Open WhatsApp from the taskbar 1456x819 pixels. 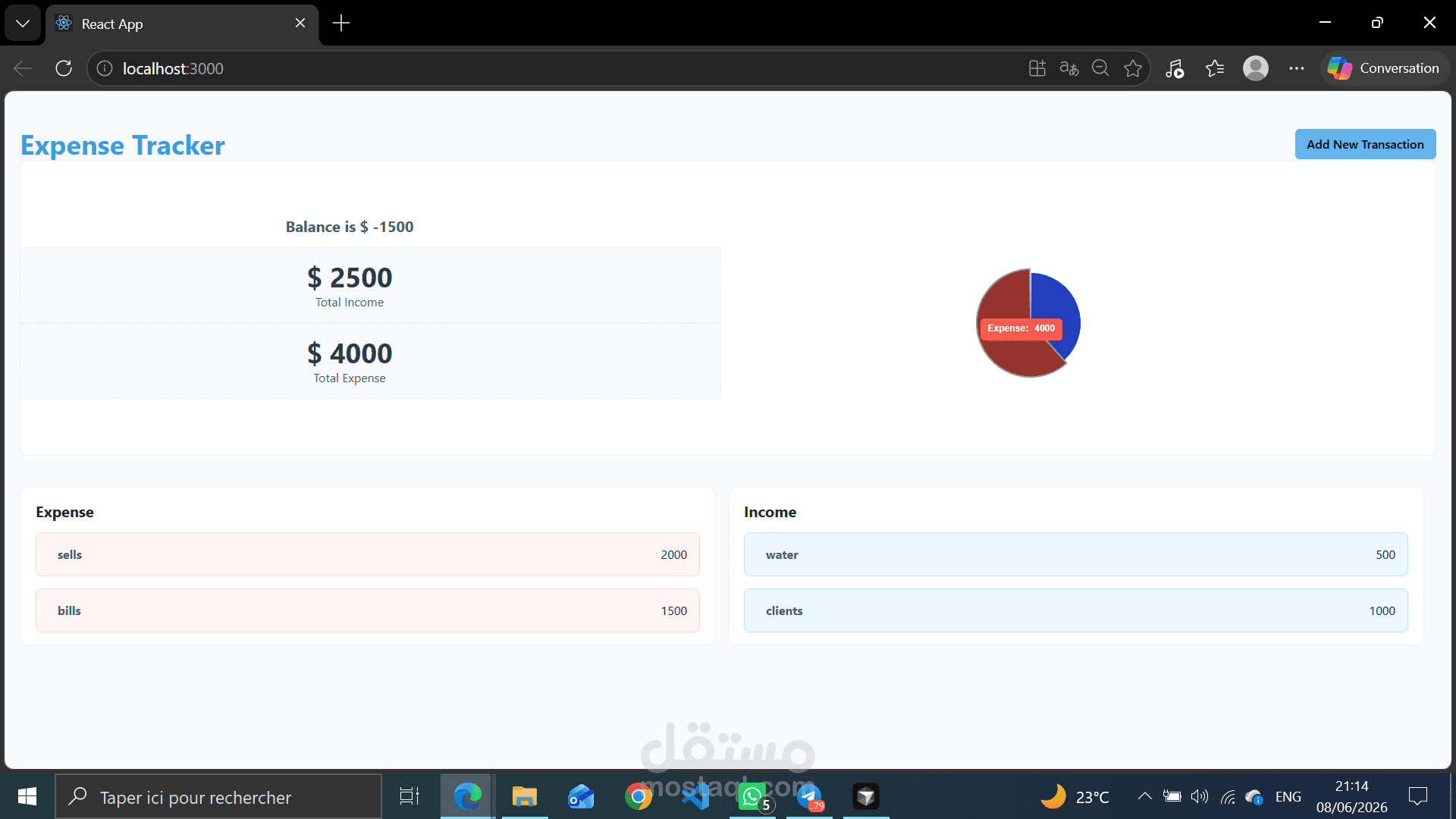coord(753,796)
